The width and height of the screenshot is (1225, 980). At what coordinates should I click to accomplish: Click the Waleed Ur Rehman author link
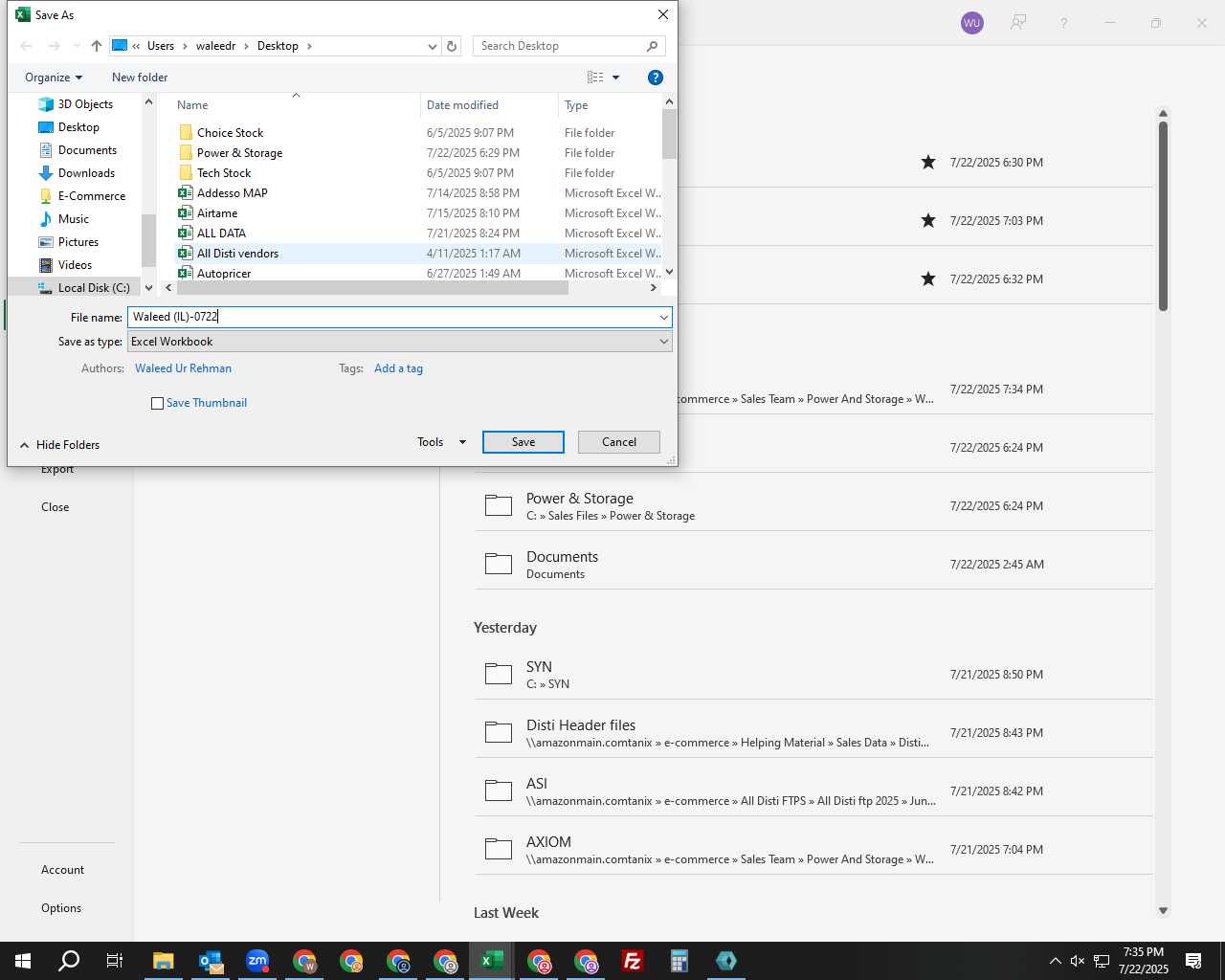coord(183,368)
